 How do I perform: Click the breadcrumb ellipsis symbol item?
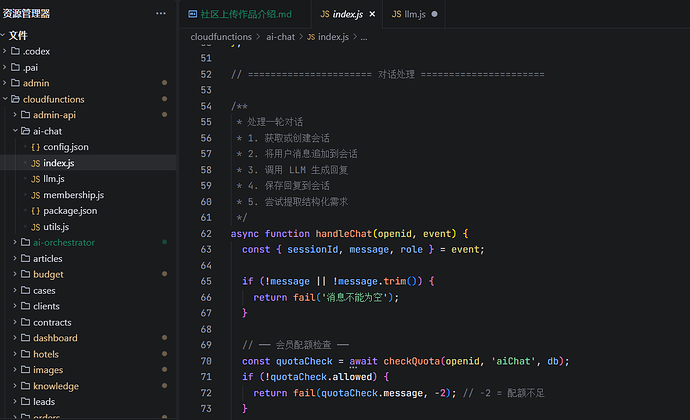coord(364,37)
